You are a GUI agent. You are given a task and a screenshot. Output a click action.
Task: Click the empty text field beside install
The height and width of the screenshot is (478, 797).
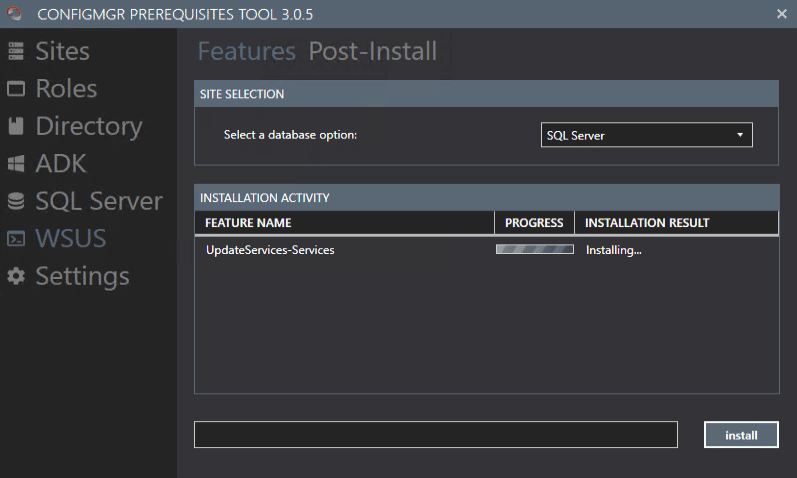pos(435,435)
